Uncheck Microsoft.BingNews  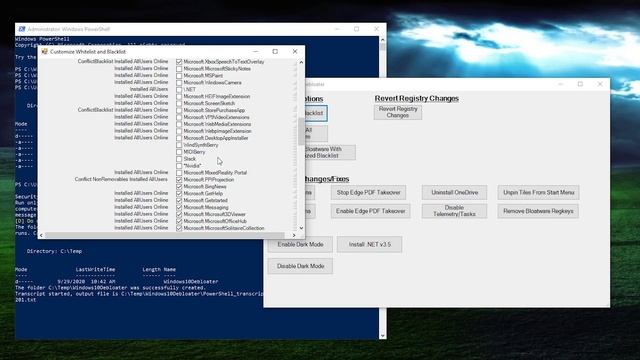point(179,187)
